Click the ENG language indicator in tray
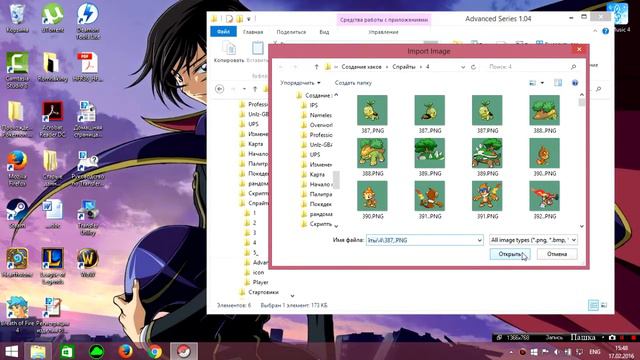Viewport: 640px width, 360px height. coord(595,351)
